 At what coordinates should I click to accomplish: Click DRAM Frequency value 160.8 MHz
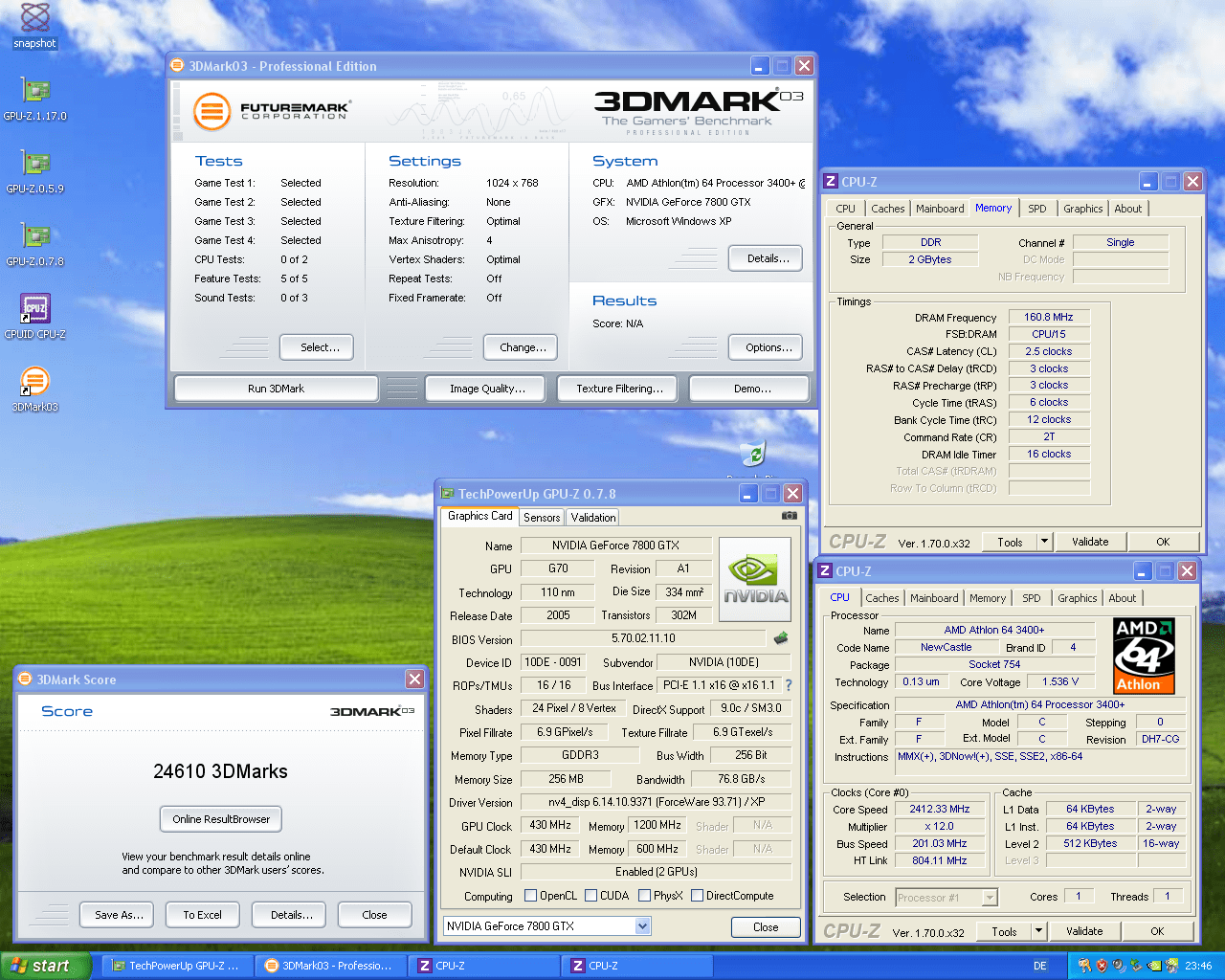tap(1049, 317)
